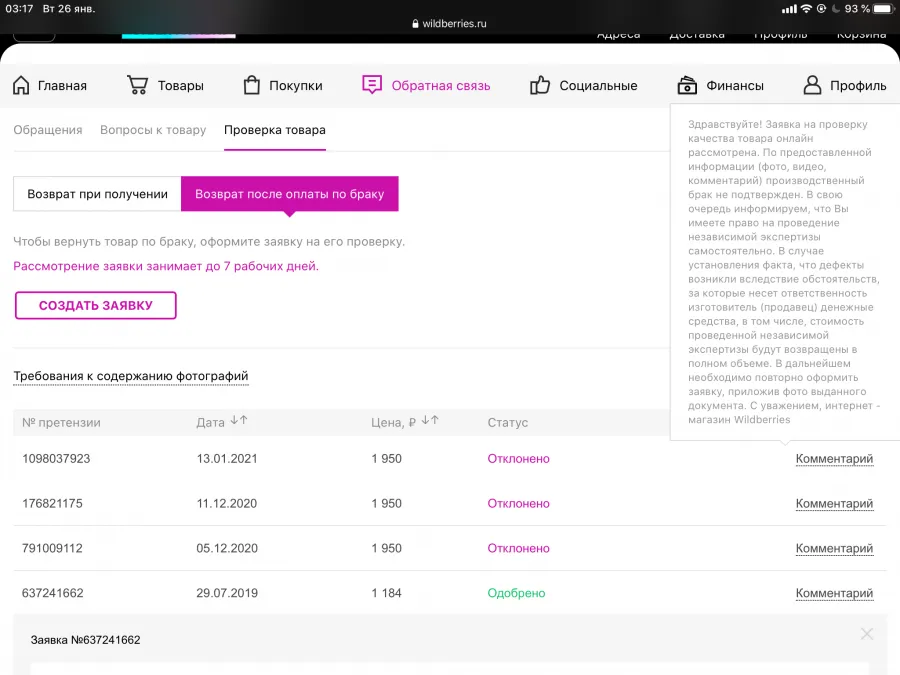
Task: Choose Возврат после оплаты по браку option
Action: coord(289,194)
